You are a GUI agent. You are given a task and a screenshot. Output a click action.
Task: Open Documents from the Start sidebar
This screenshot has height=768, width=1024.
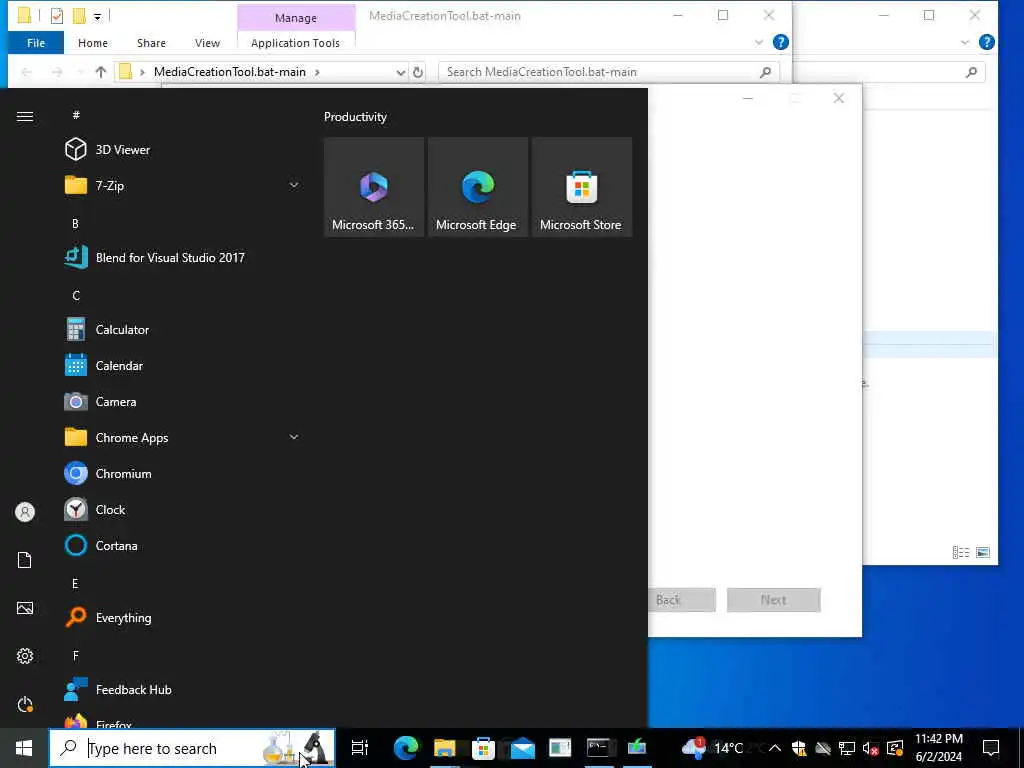[x=25, y=560]
